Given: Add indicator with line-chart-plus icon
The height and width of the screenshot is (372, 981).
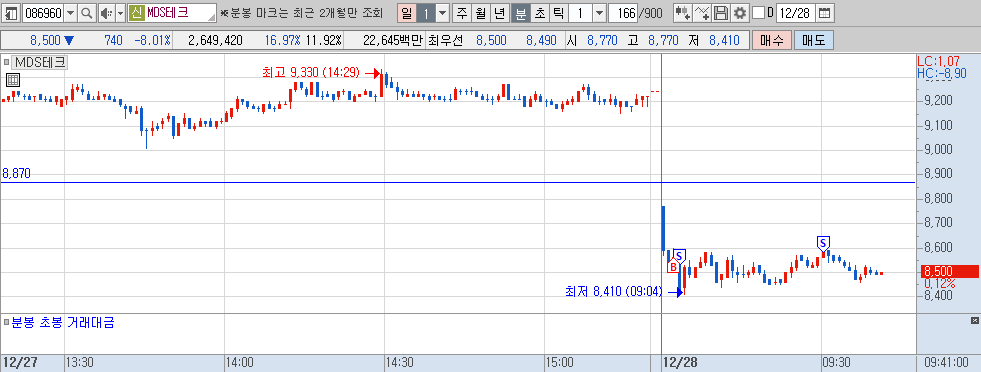Looking at the screenshot, I should pyautogui.click(x=703, y=13).
